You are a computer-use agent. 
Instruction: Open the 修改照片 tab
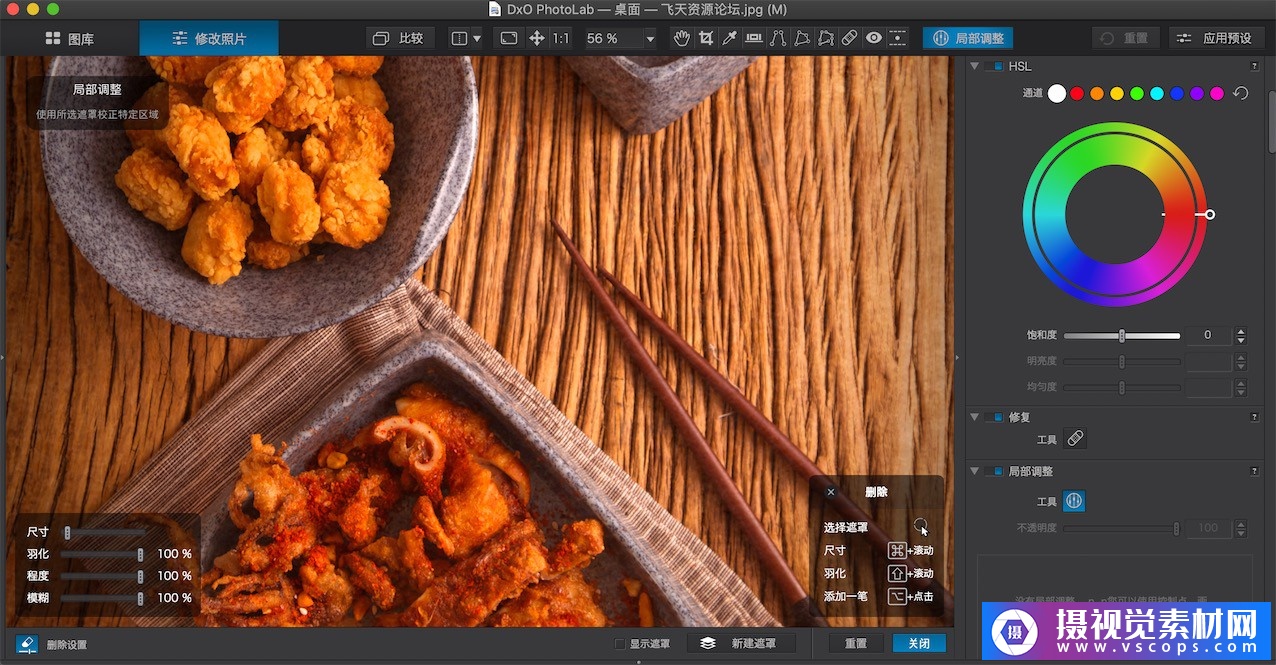(208, 39)
